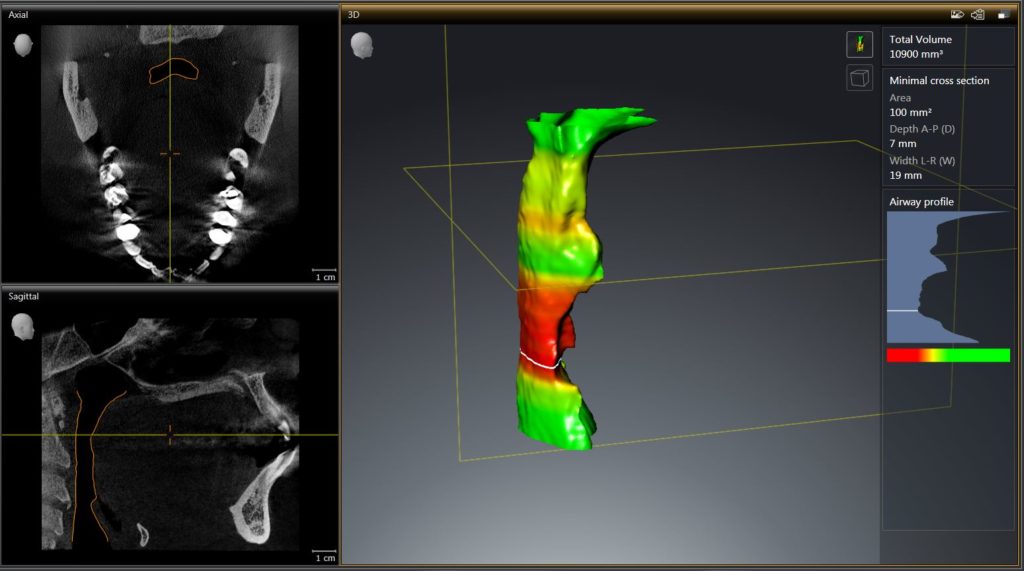
Task: Click the '3D' view title
Action: [x=353, y=14]
